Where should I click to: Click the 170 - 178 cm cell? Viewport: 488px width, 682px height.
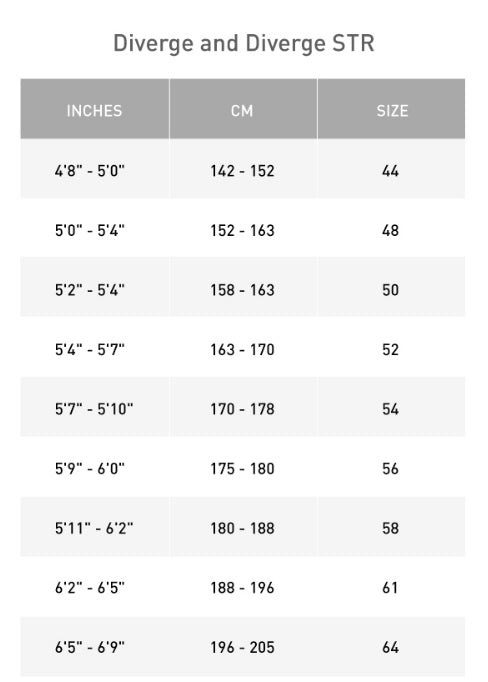(243, 407)
